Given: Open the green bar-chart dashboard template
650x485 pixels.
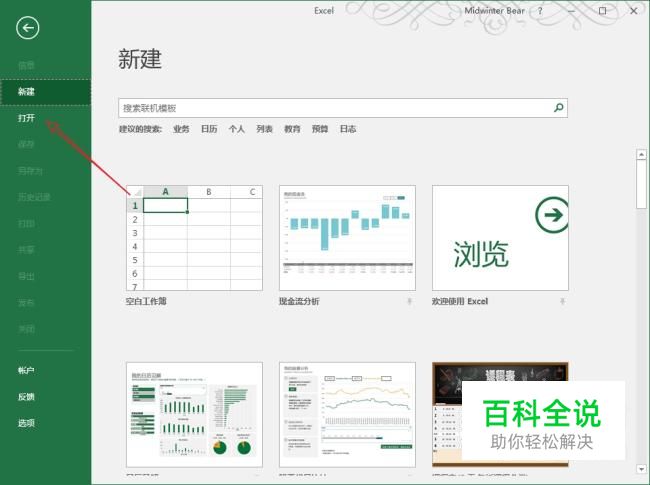Looking at the screenshot, I should click(x=194, y=415).
